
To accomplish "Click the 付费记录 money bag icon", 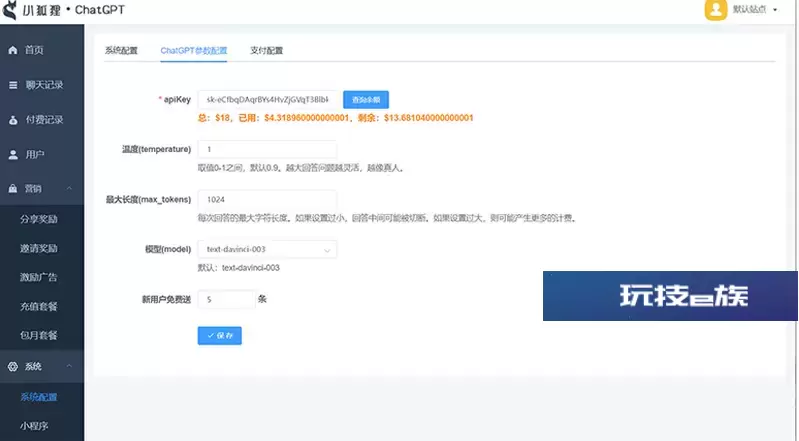I will [13, 120].
